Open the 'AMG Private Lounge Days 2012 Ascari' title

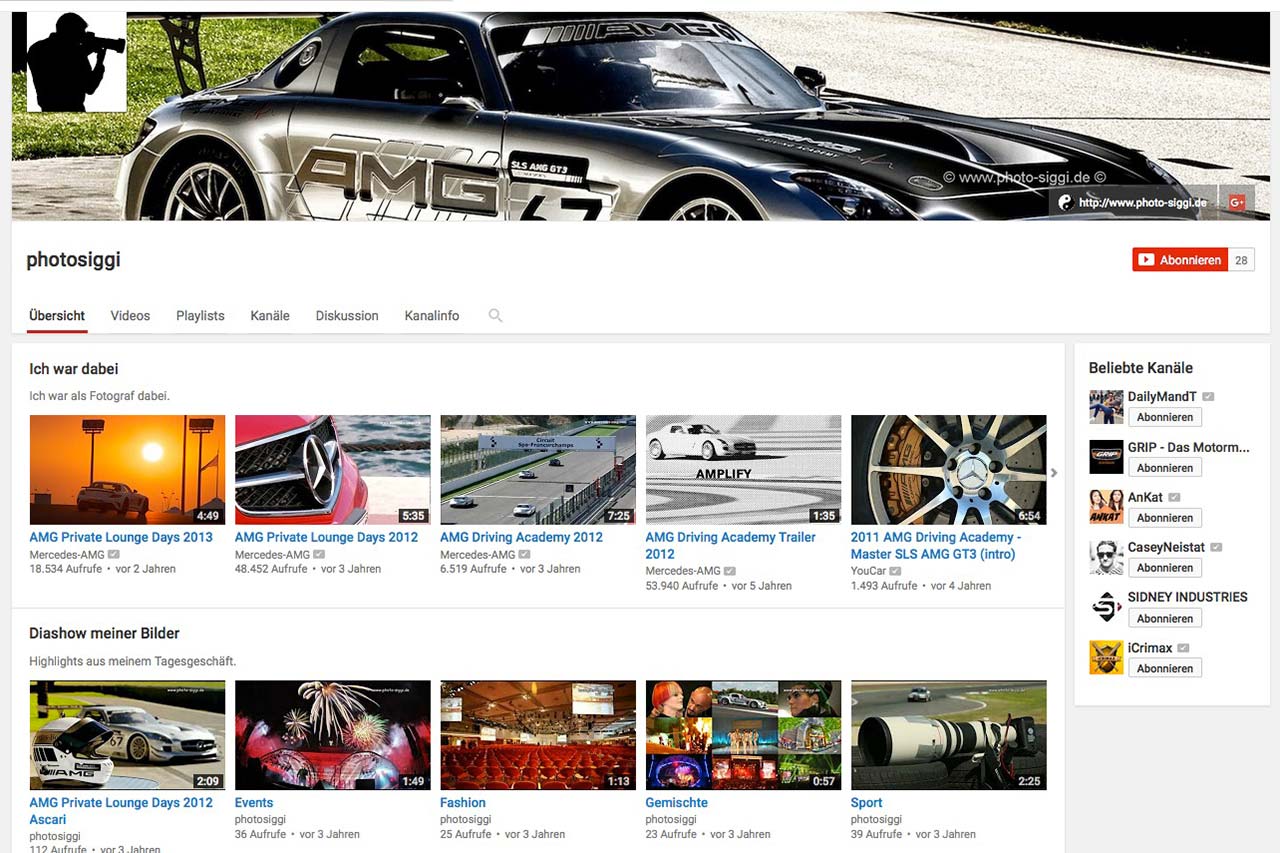coord(121,811)
